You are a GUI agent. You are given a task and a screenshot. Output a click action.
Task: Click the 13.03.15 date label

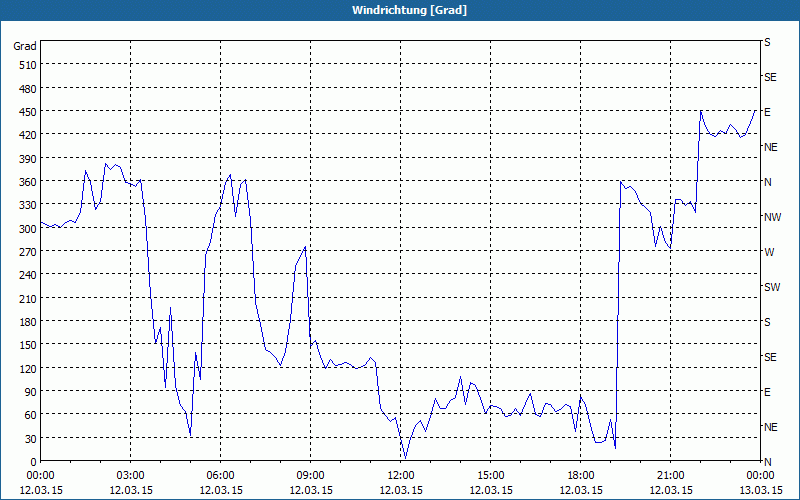[760, 490]
